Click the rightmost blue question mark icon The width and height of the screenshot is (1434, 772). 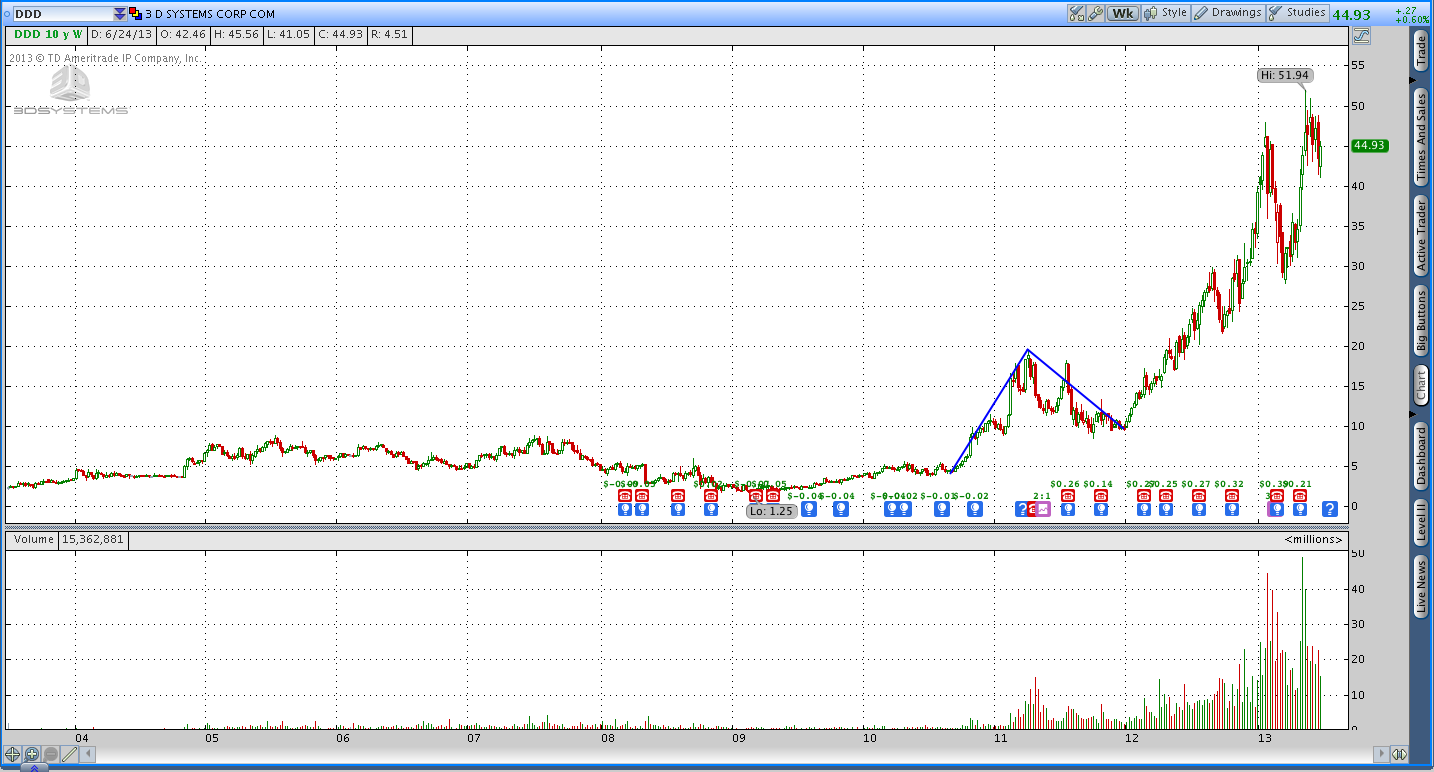pos(1329,509)
